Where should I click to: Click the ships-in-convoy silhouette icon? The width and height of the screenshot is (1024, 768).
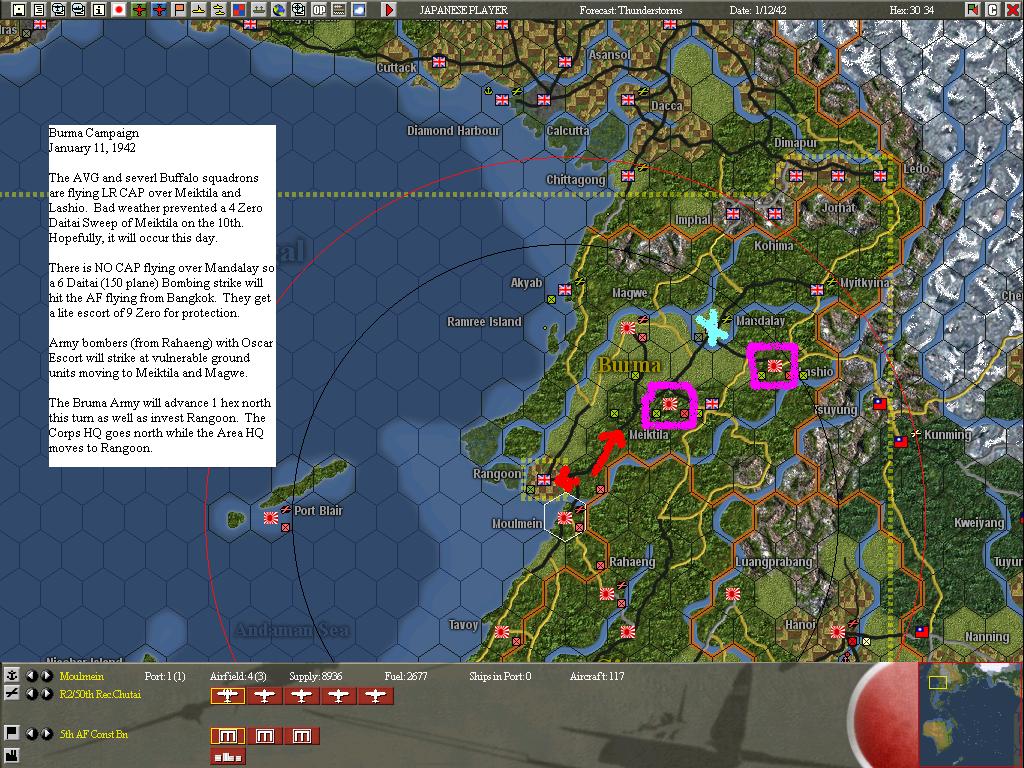(x=259, y=9)
